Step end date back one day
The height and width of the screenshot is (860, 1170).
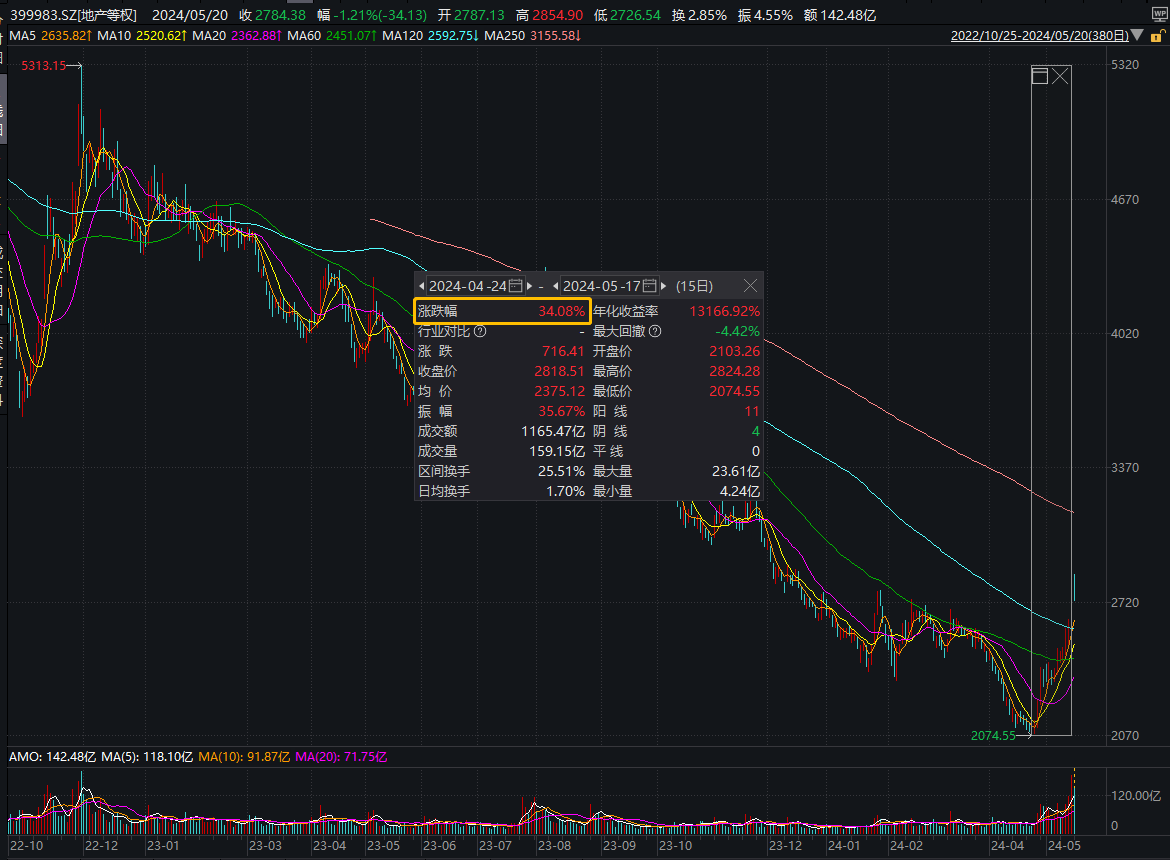(555, 286)
